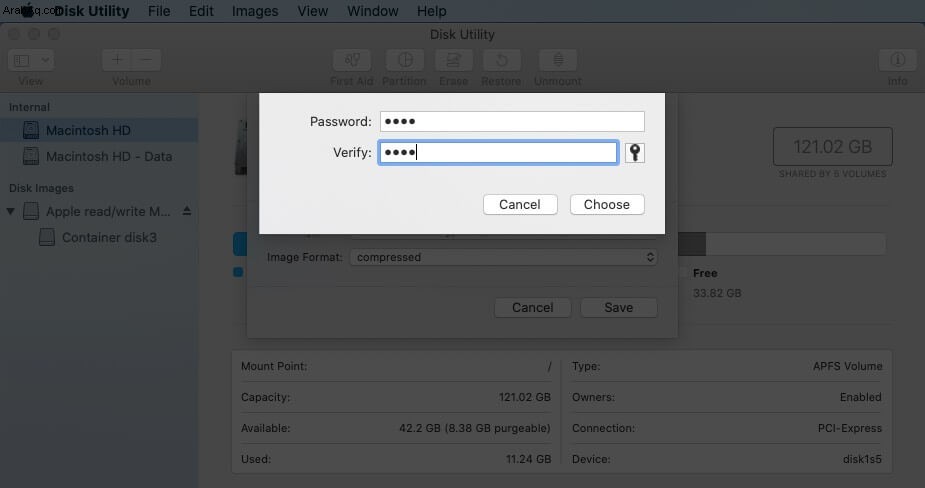Click the Partition toolbar icon
Viewport: 925px width, 488px height.
405,60
